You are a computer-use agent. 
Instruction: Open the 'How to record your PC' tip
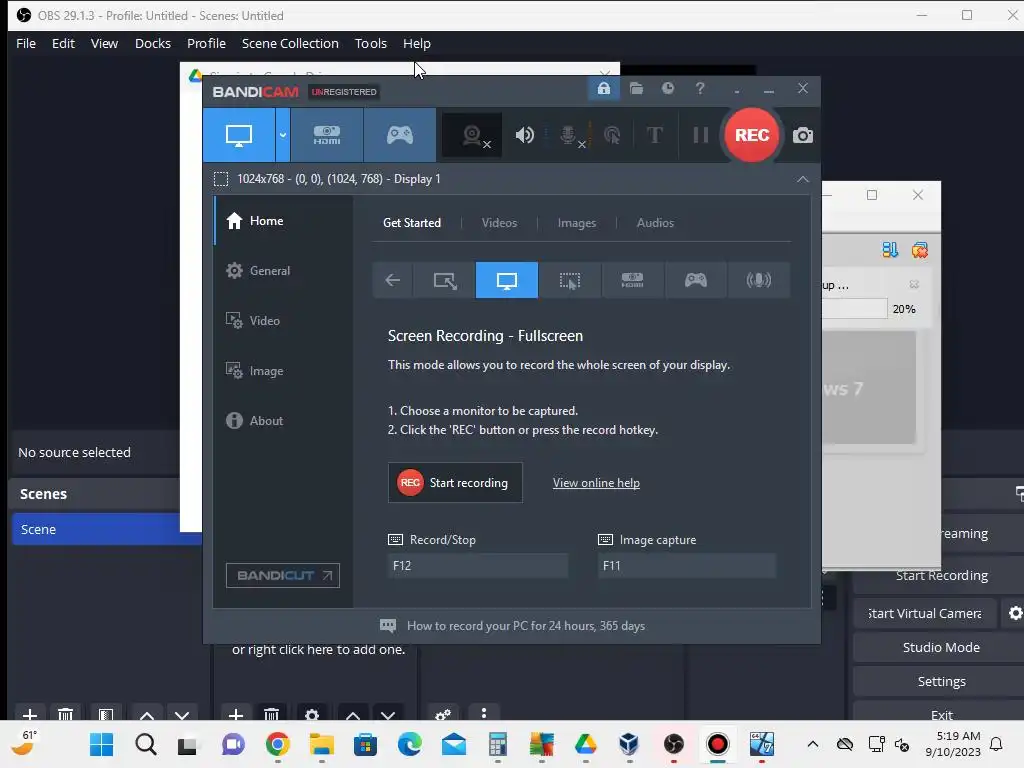tap(513, 626)
